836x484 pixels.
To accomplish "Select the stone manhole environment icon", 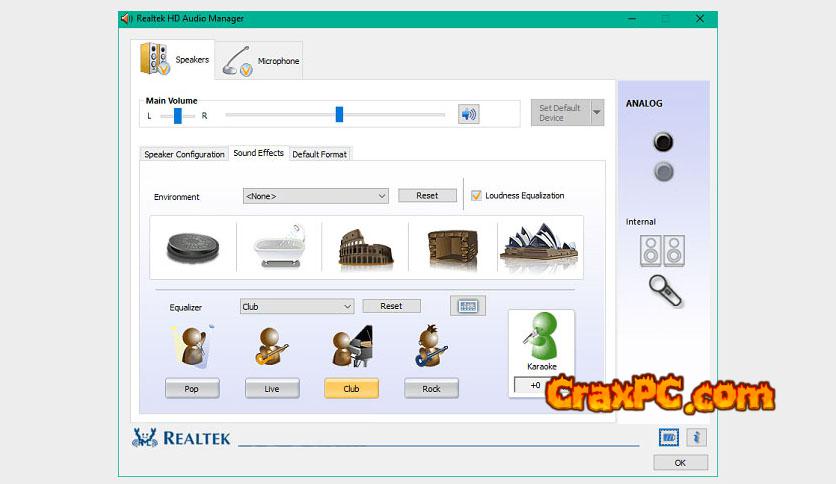I will 193,248.
